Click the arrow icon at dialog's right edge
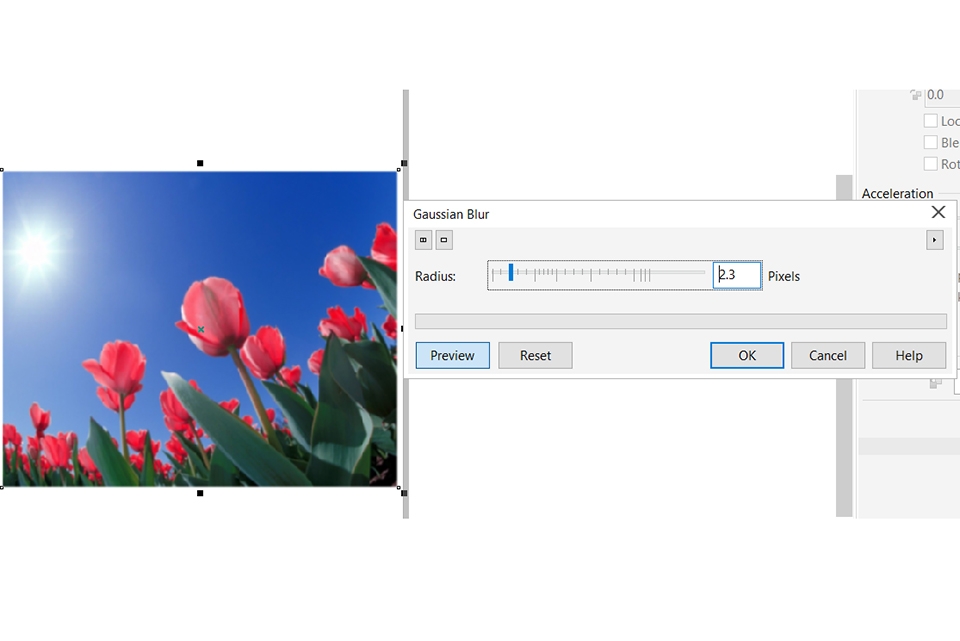The width and height of the screenshot is (960, 641). 935,239
